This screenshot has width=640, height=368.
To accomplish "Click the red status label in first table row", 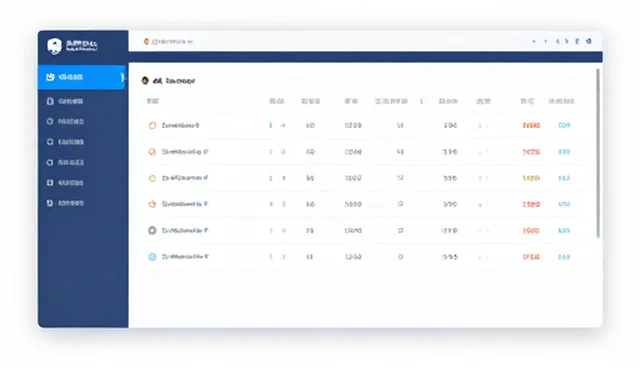I will click(531, 125).
